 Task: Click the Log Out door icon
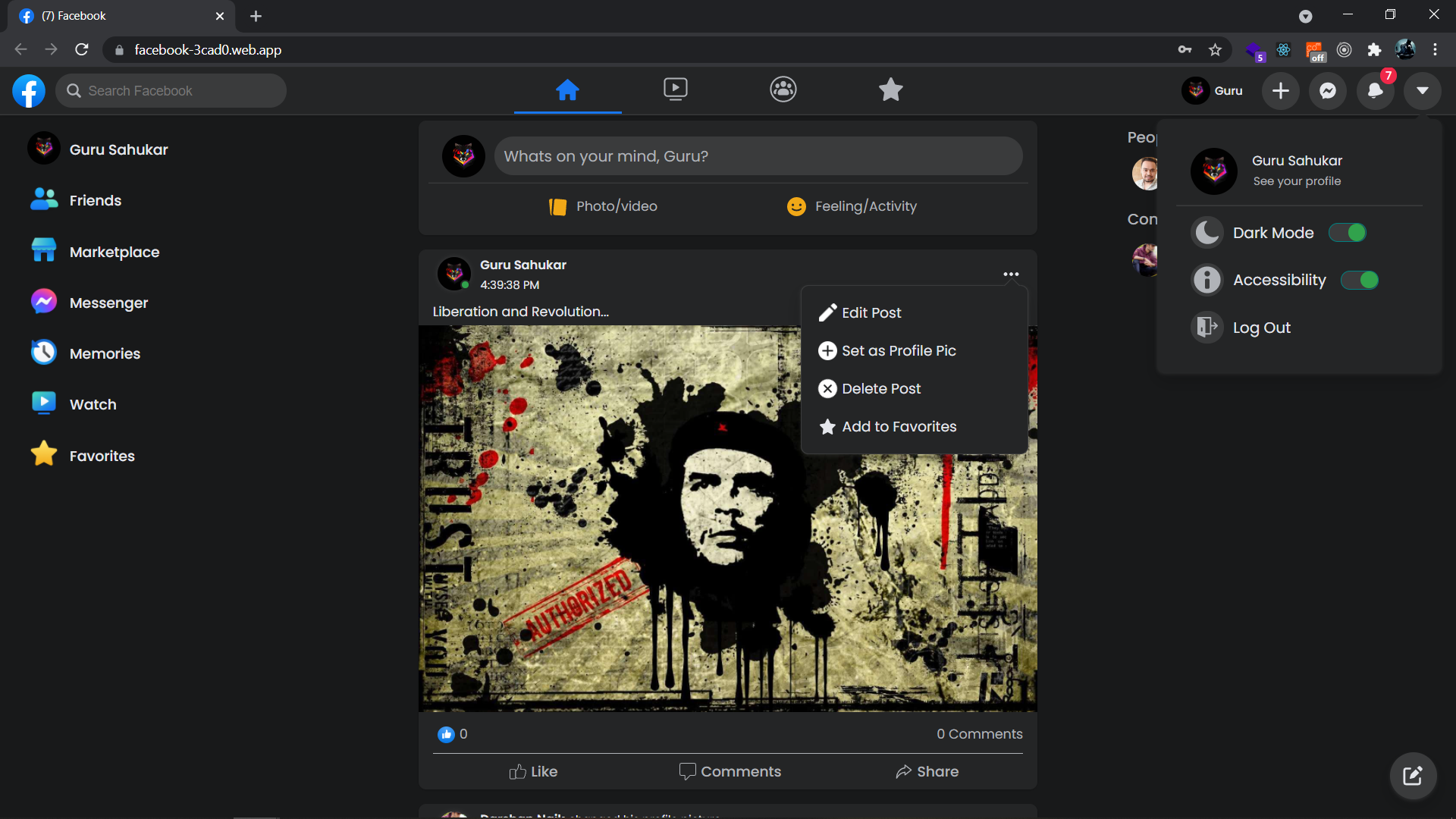[x=1207, y=328]
